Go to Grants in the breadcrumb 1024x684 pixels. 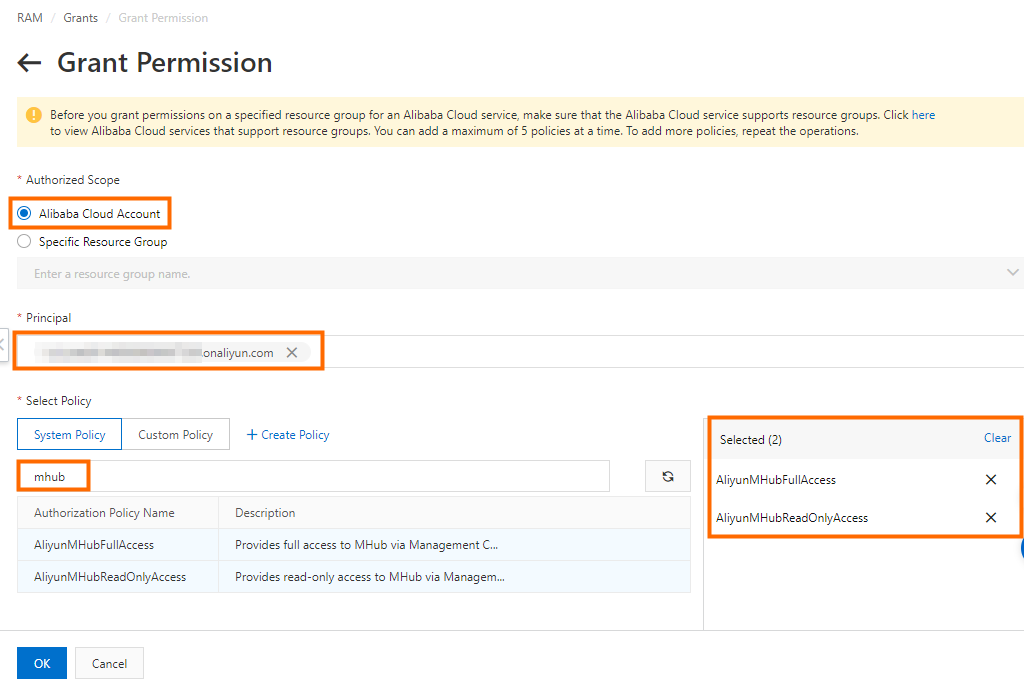tap(82, 18)
